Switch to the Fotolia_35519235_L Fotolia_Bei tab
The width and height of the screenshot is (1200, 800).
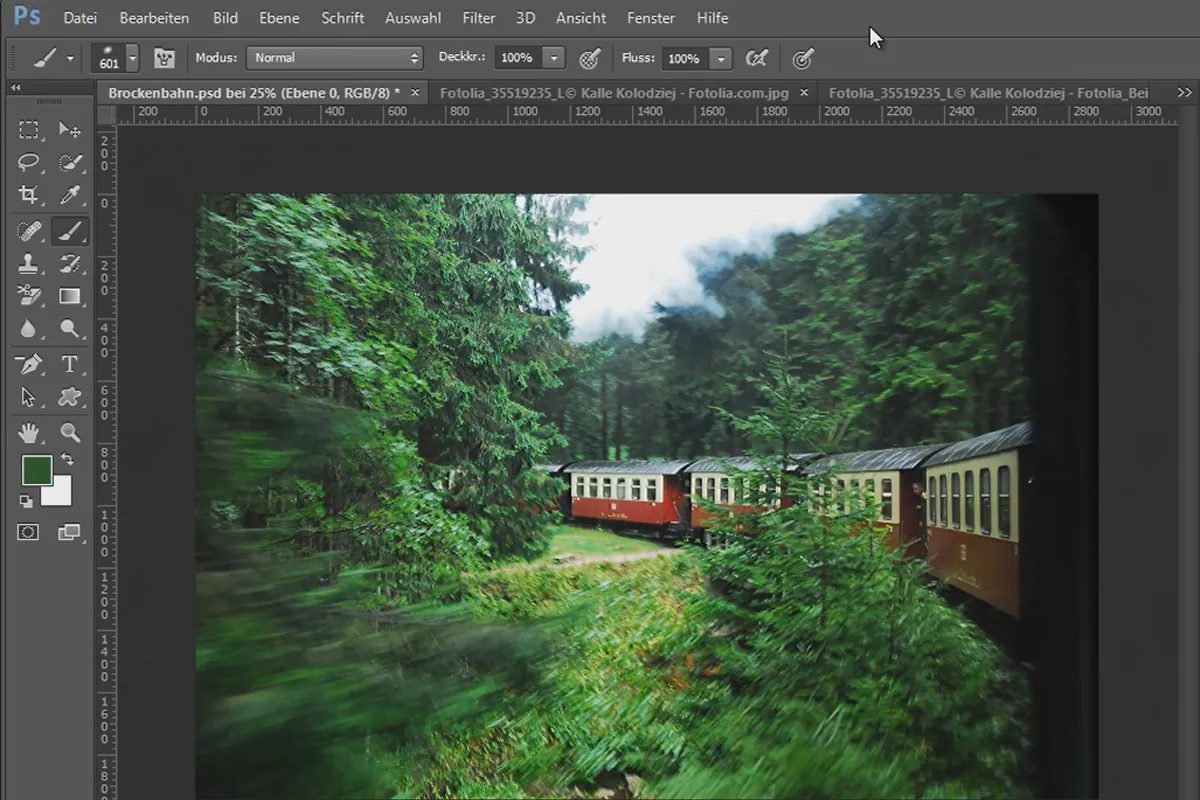tap(988, 92)
